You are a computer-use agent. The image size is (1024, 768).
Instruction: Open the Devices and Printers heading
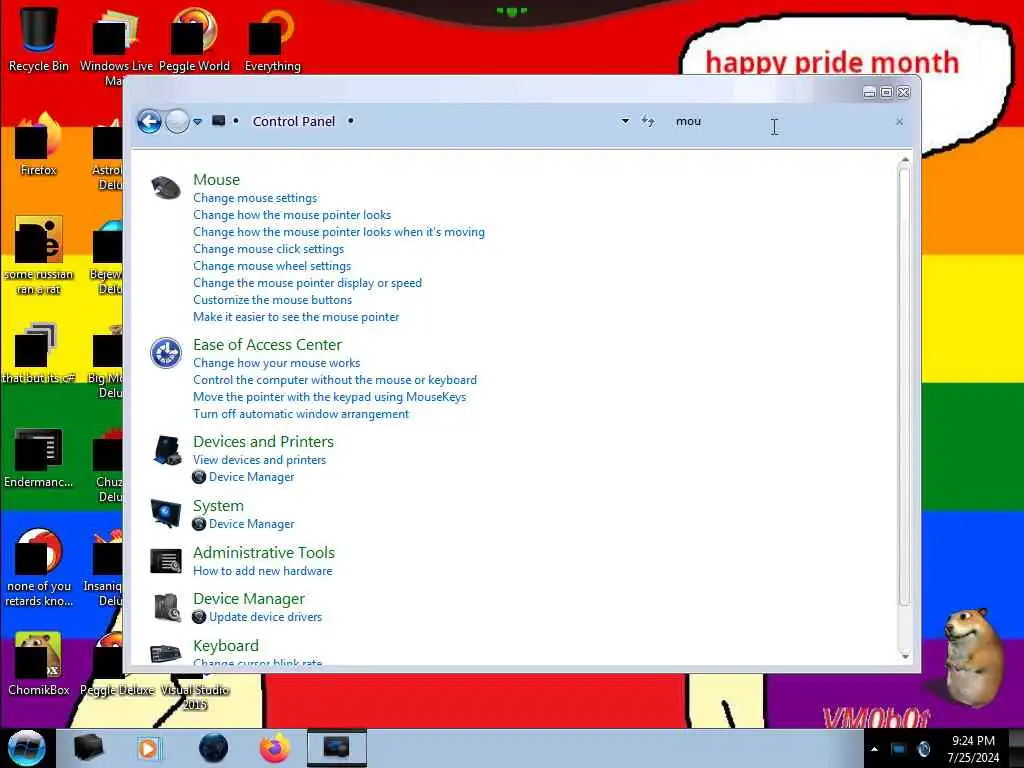tap(263, 441)
